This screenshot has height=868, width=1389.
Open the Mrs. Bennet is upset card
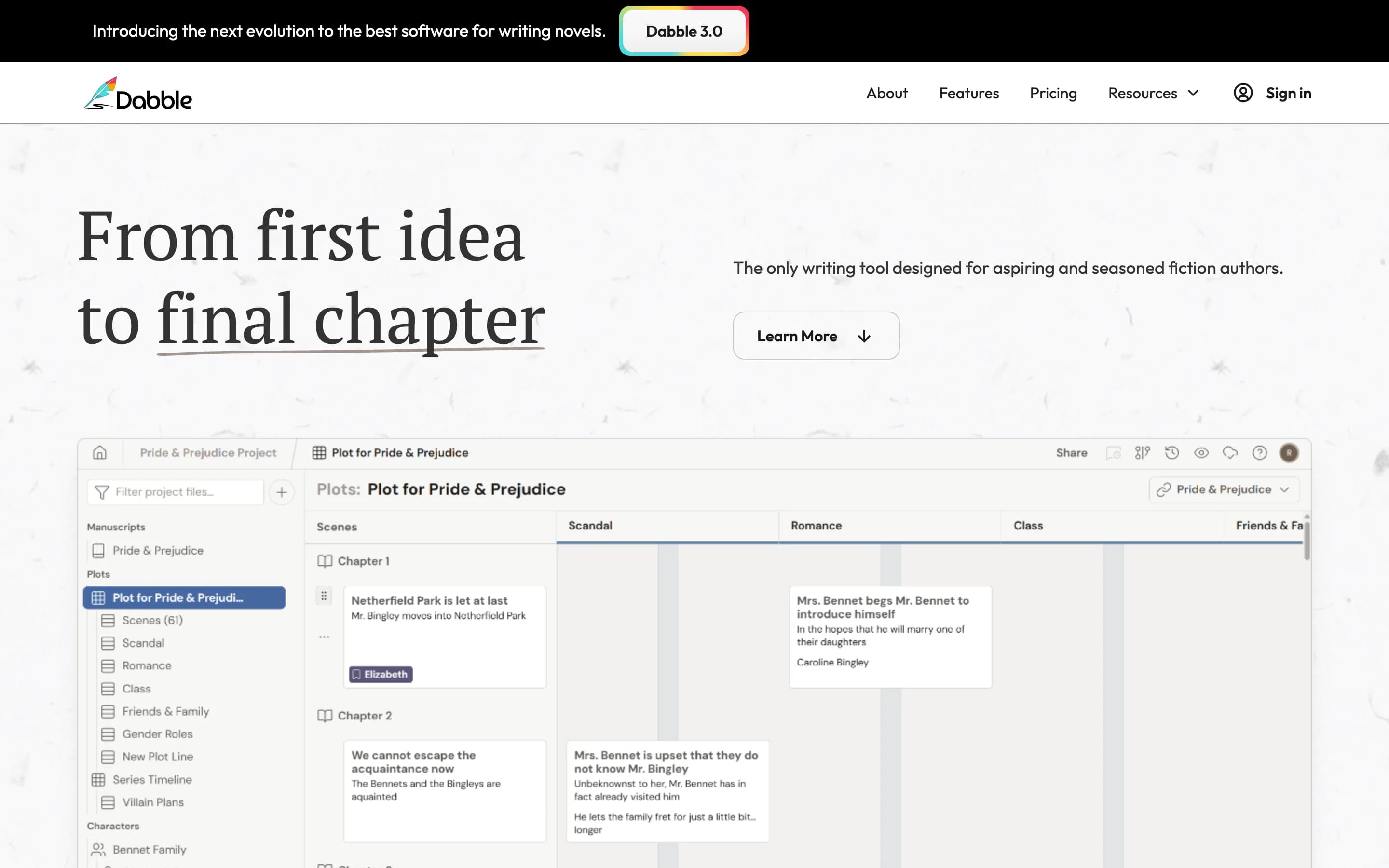click(667, 791)
